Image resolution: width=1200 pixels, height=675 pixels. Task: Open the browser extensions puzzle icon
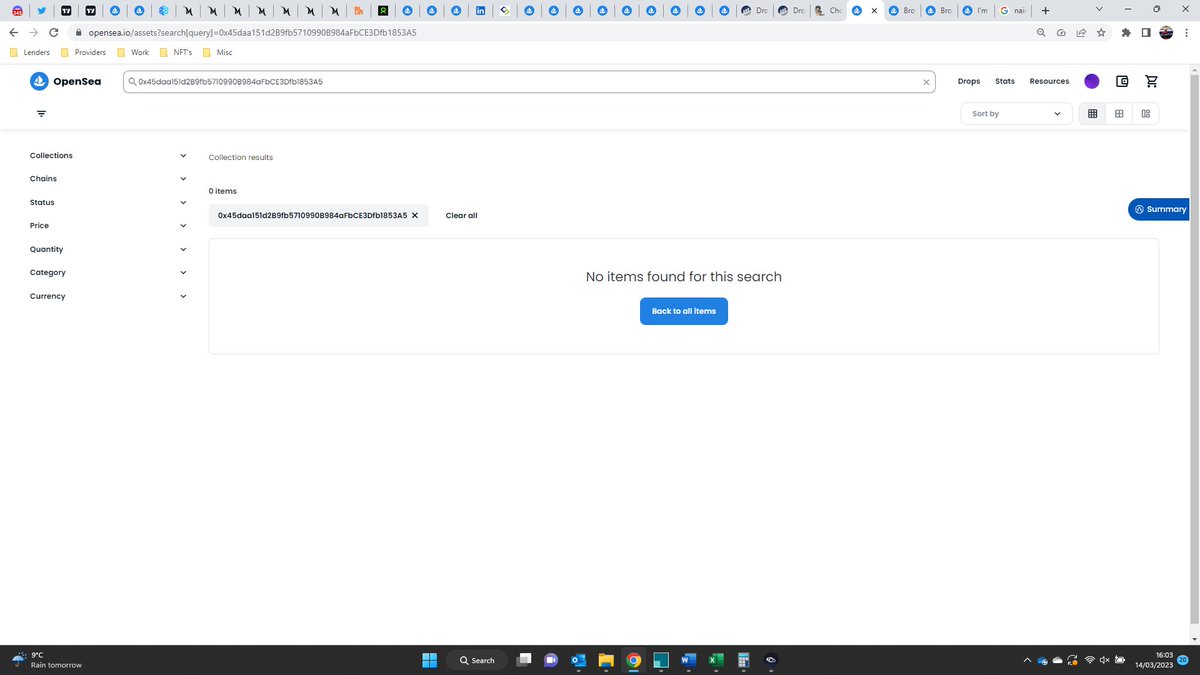[x=1126, y=32]
